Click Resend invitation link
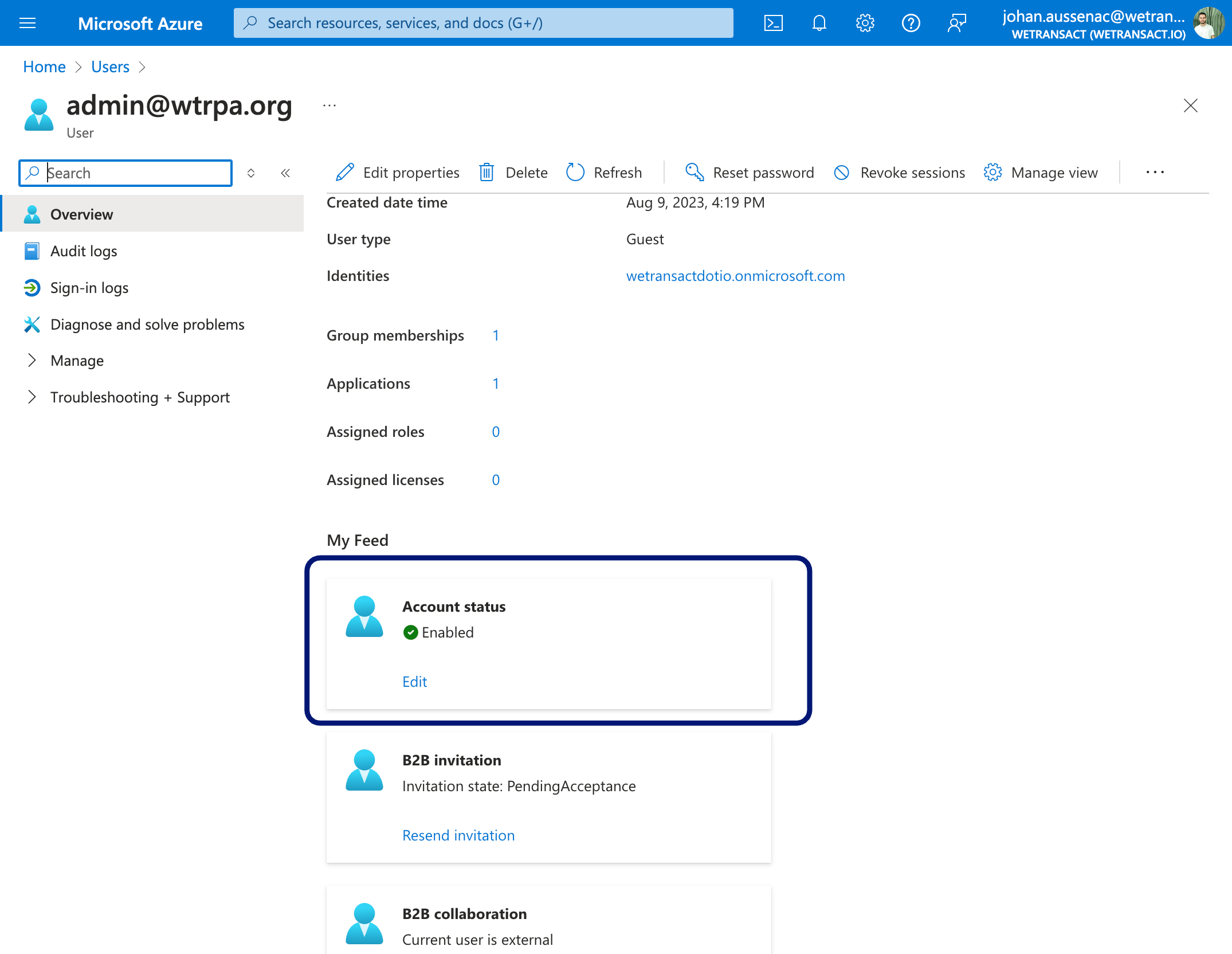The image size is (1232, 954). 458,835
